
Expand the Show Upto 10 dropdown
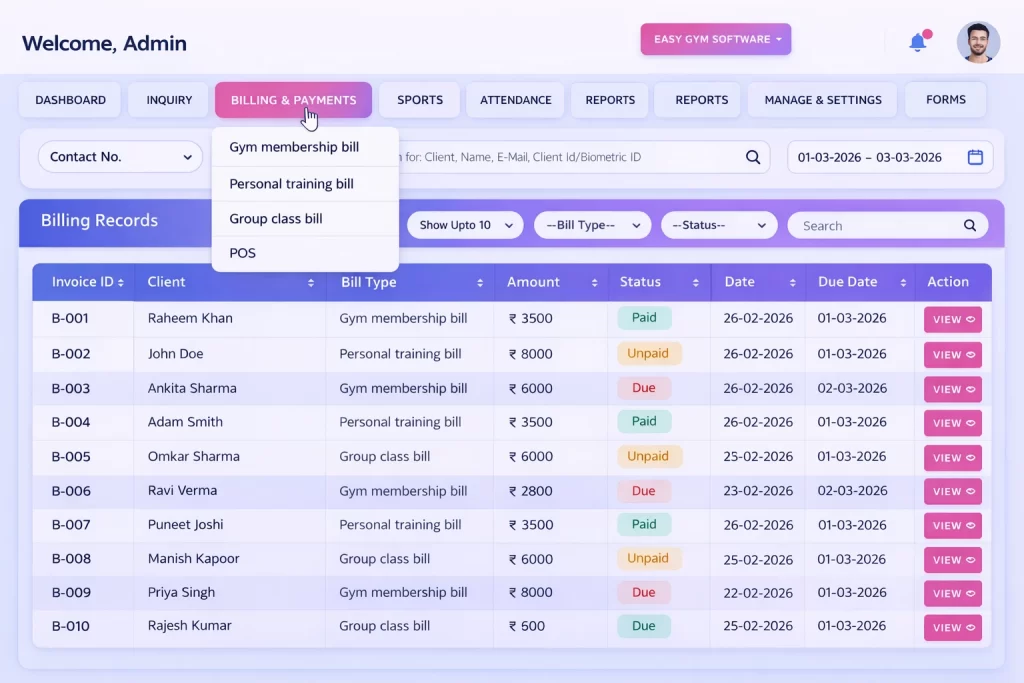(x=464, y=225)
